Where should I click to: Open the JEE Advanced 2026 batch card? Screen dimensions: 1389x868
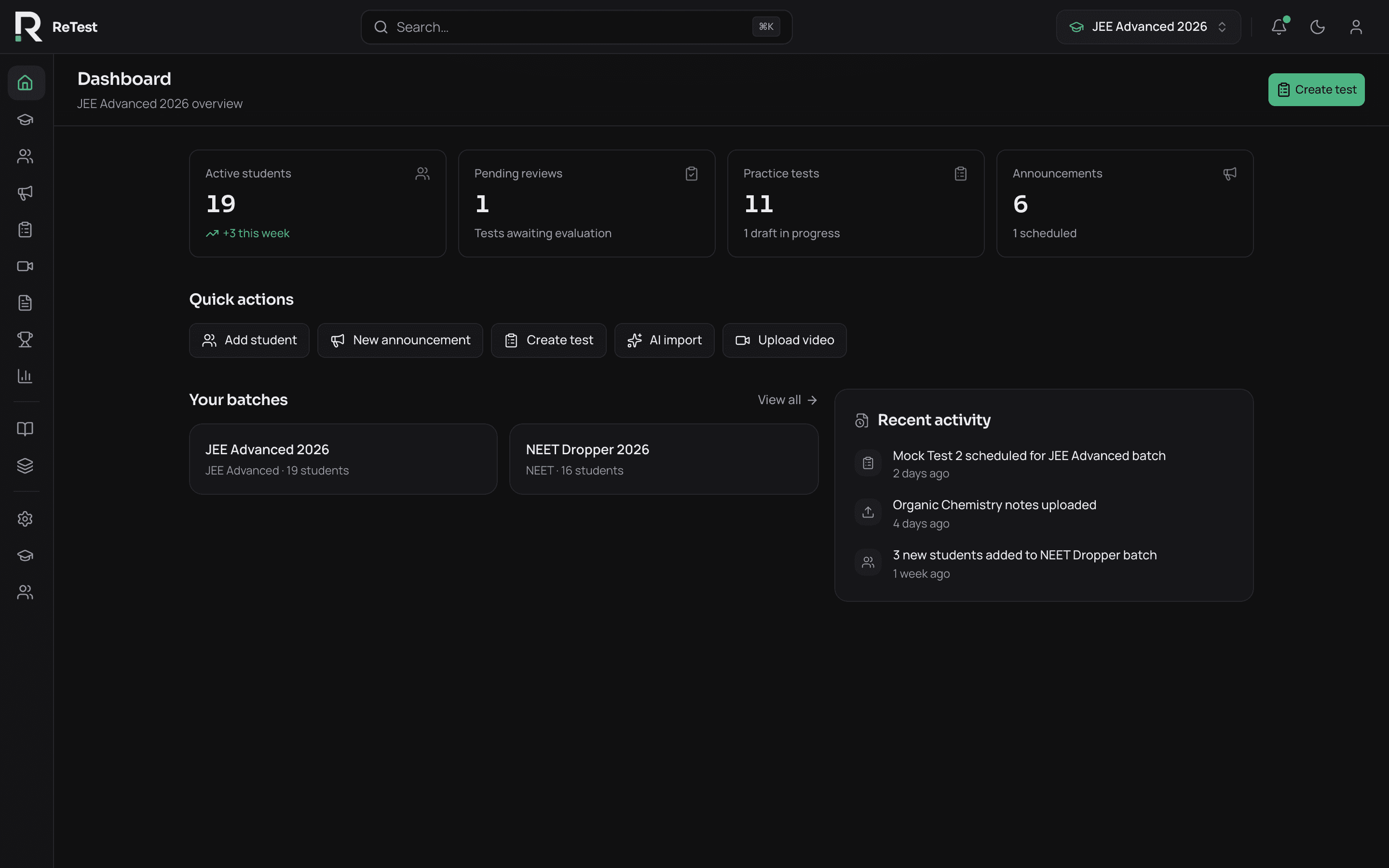343,459
